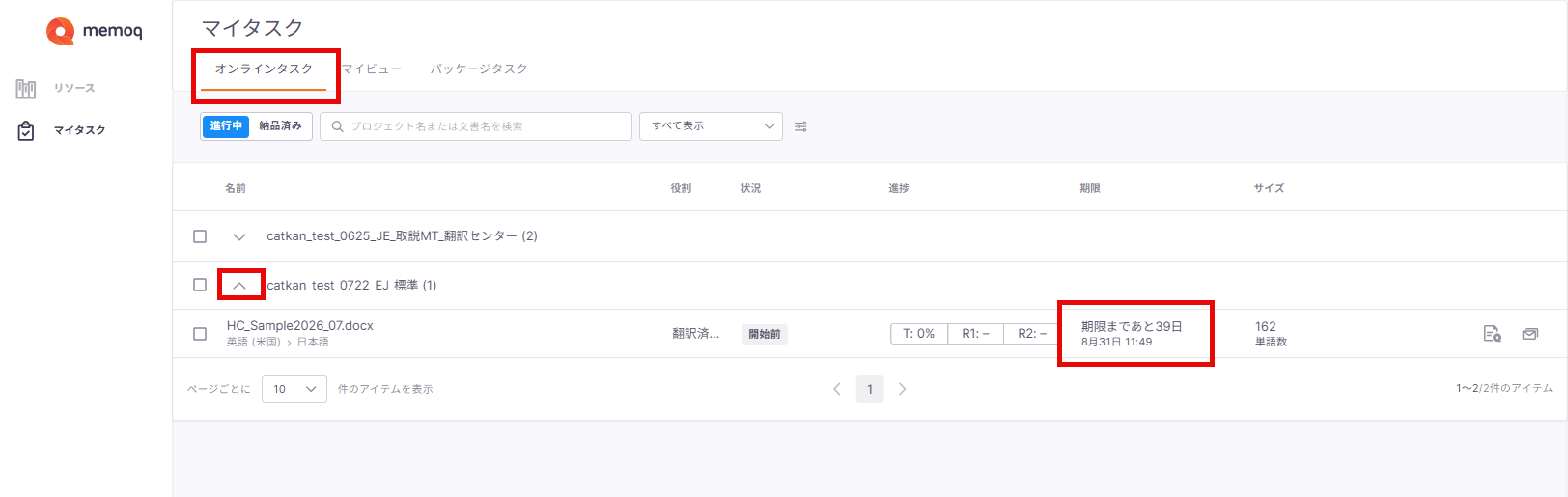This screenshot has width=1568, height=497.
Task: Switch to the マイビュー tab
Action: (x=372, y=69)
